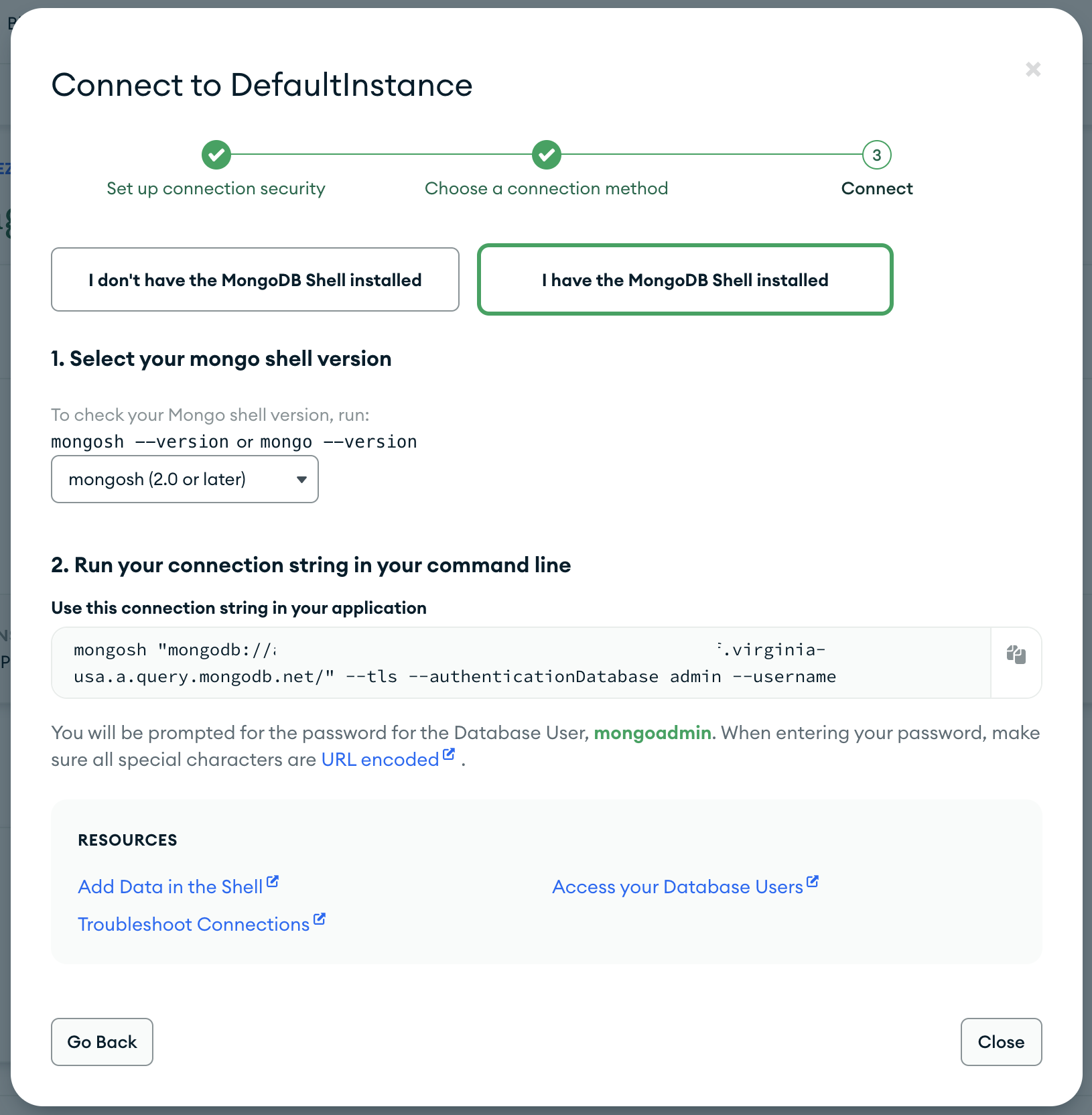This screenshot has width=1092, height=1115.
Task: Select 'I have the MongoDB Shell installed'
Action: tap(685, 279)
